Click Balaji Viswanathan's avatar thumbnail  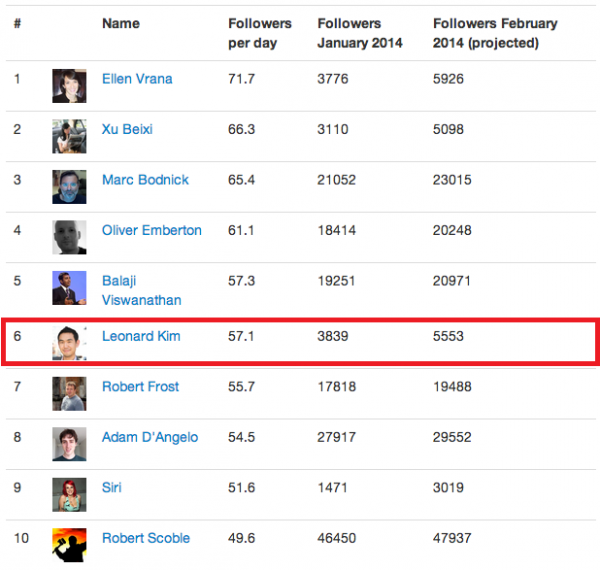(x=69, y=288)
